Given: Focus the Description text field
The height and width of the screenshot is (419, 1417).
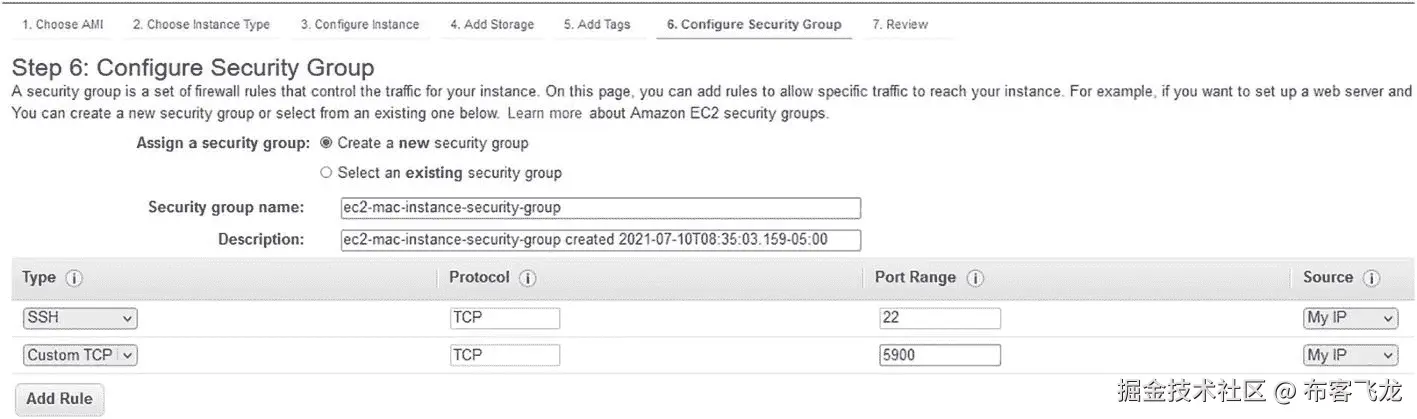Looking at the screenshot, I should click(x=600, y=240).
